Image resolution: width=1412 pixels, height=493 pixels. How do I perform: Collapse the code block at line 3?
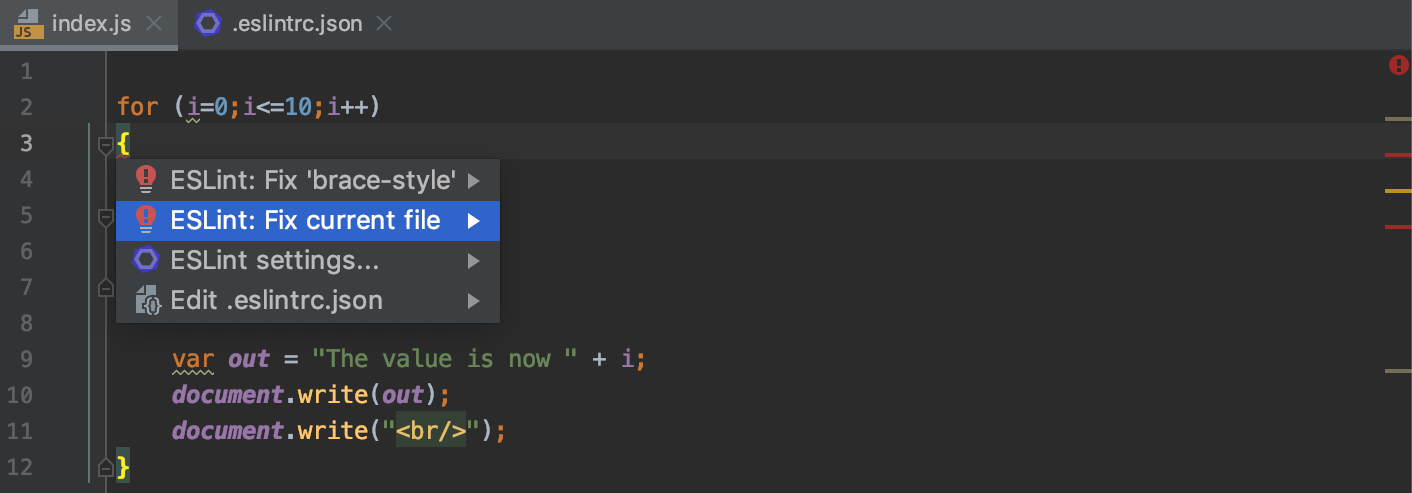click(105, 146)
